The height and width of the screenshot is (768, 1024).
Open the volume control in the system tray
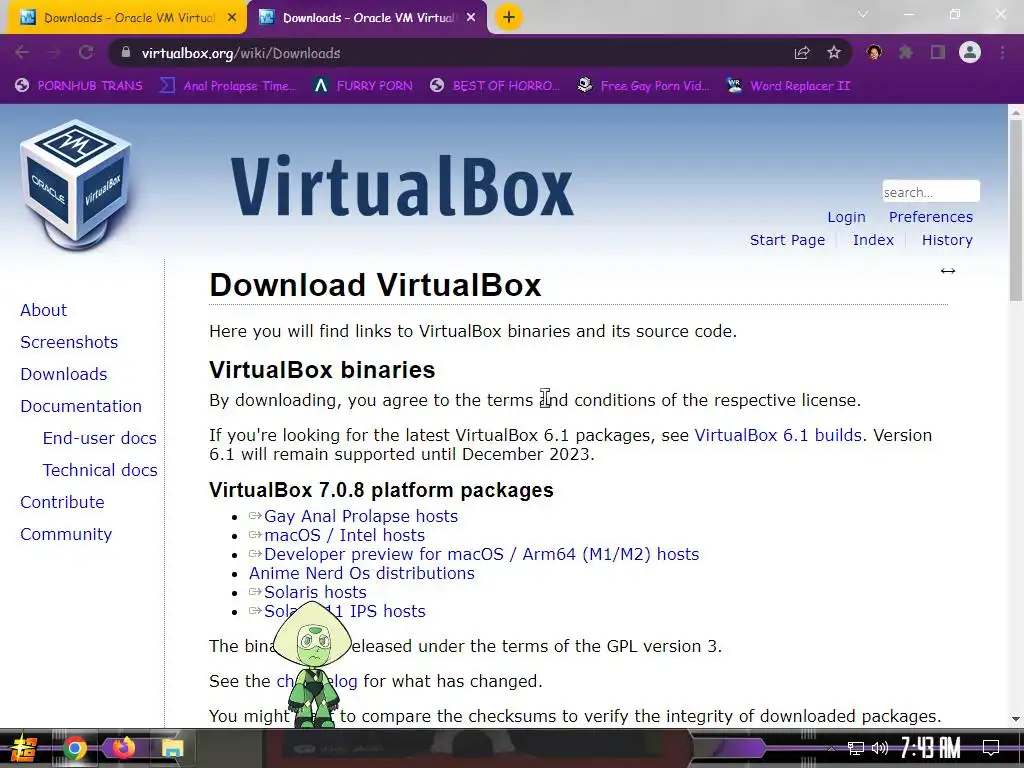point(880,748)
